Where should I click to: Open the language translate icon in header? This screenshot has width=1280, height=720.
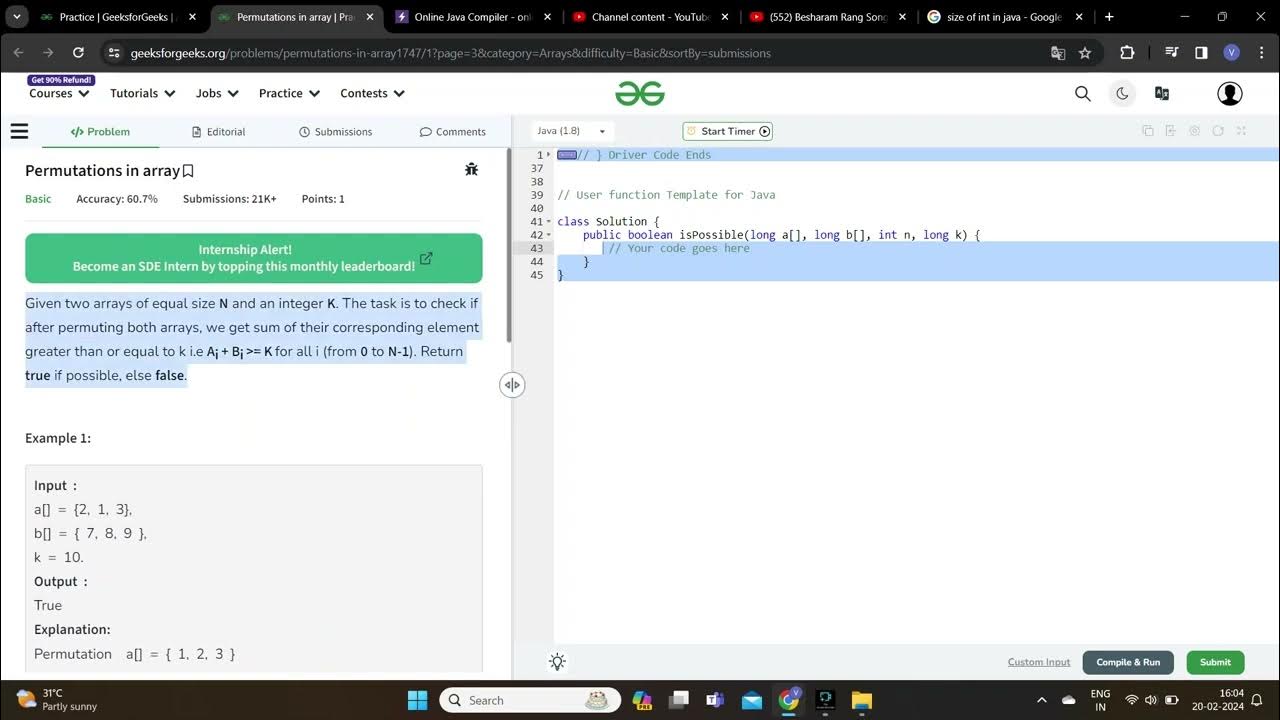coord(1162,93)
